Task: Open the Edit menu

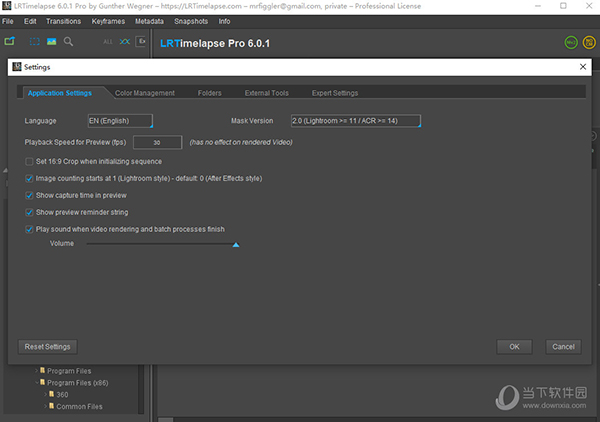Action: [x=30, y=21]
